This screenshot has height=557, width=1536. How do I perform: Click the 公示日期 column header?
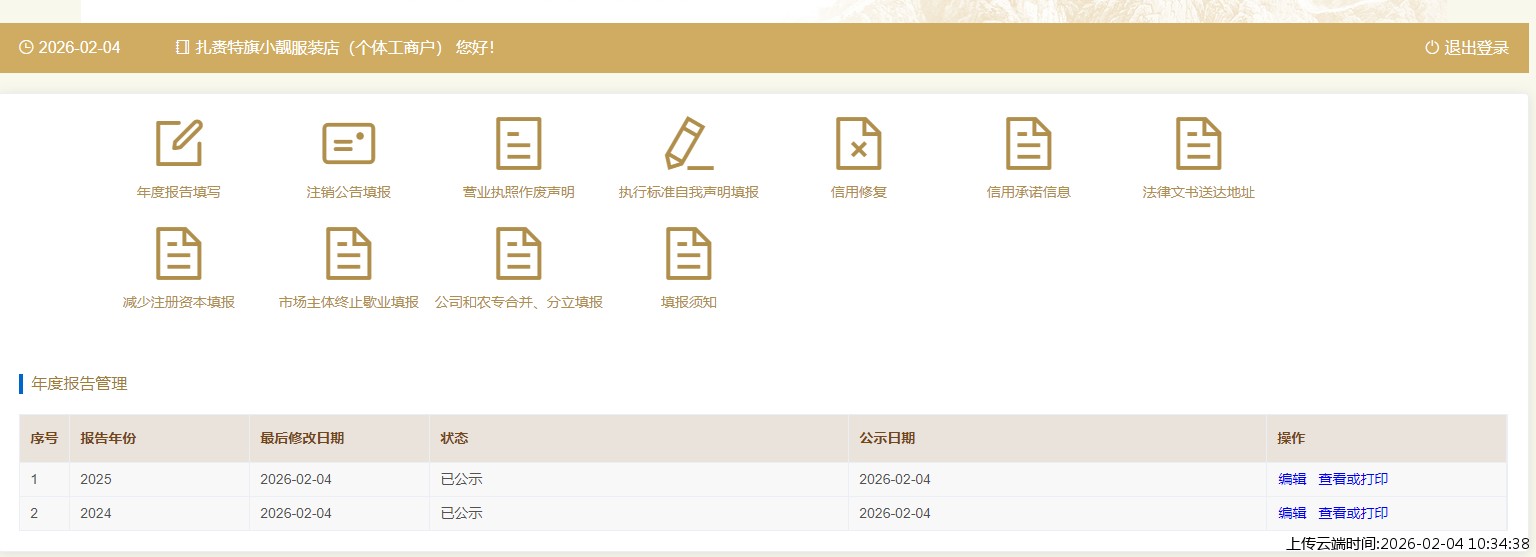(x=887, y=438)
